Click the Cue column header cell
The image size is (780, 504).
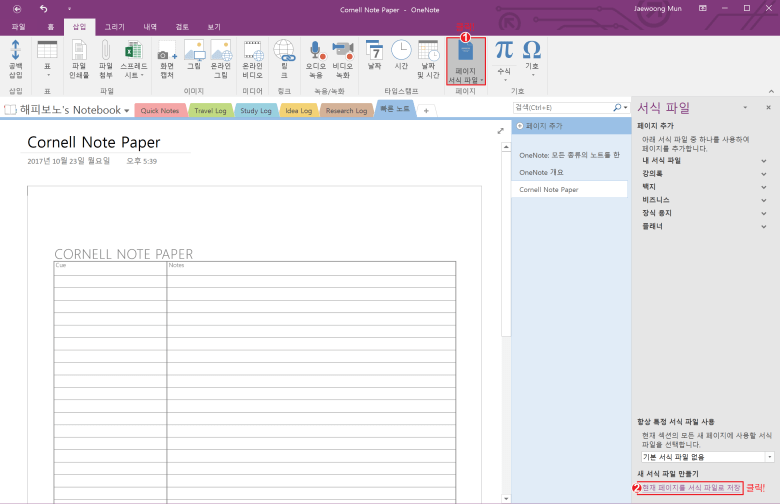[110, 267]
